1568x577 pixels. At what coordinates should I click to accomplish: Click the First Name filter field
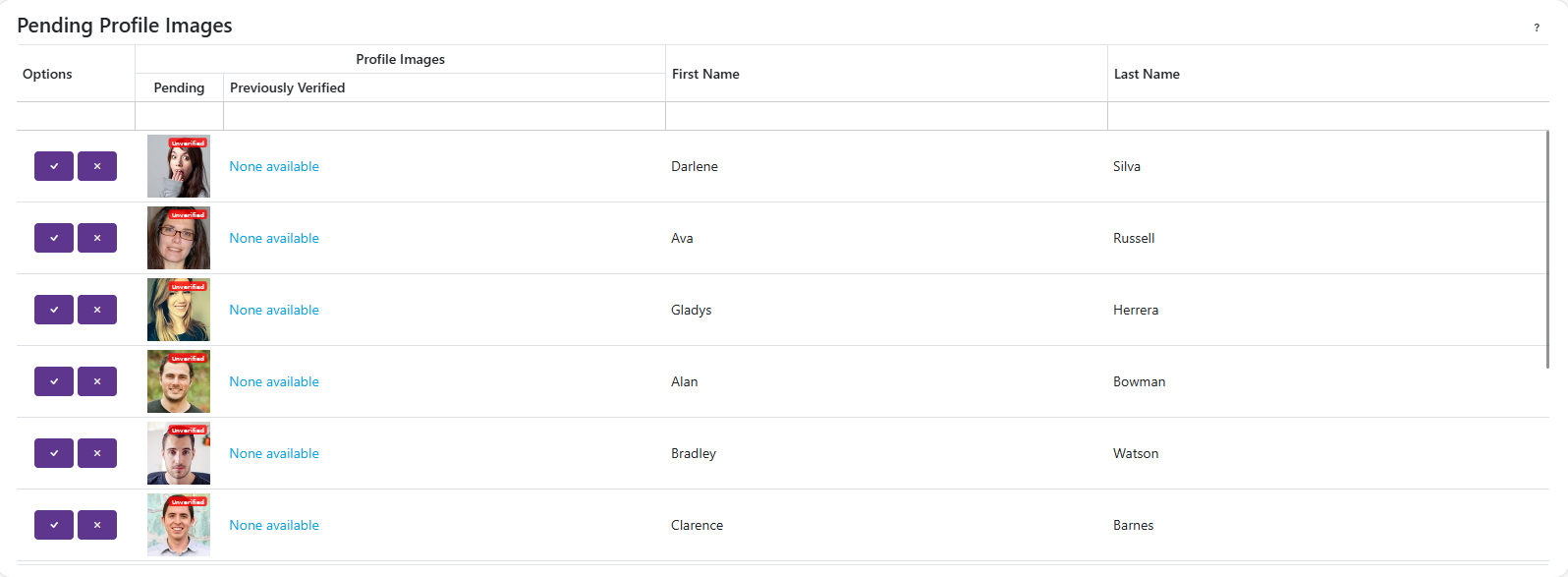point(886,116)
